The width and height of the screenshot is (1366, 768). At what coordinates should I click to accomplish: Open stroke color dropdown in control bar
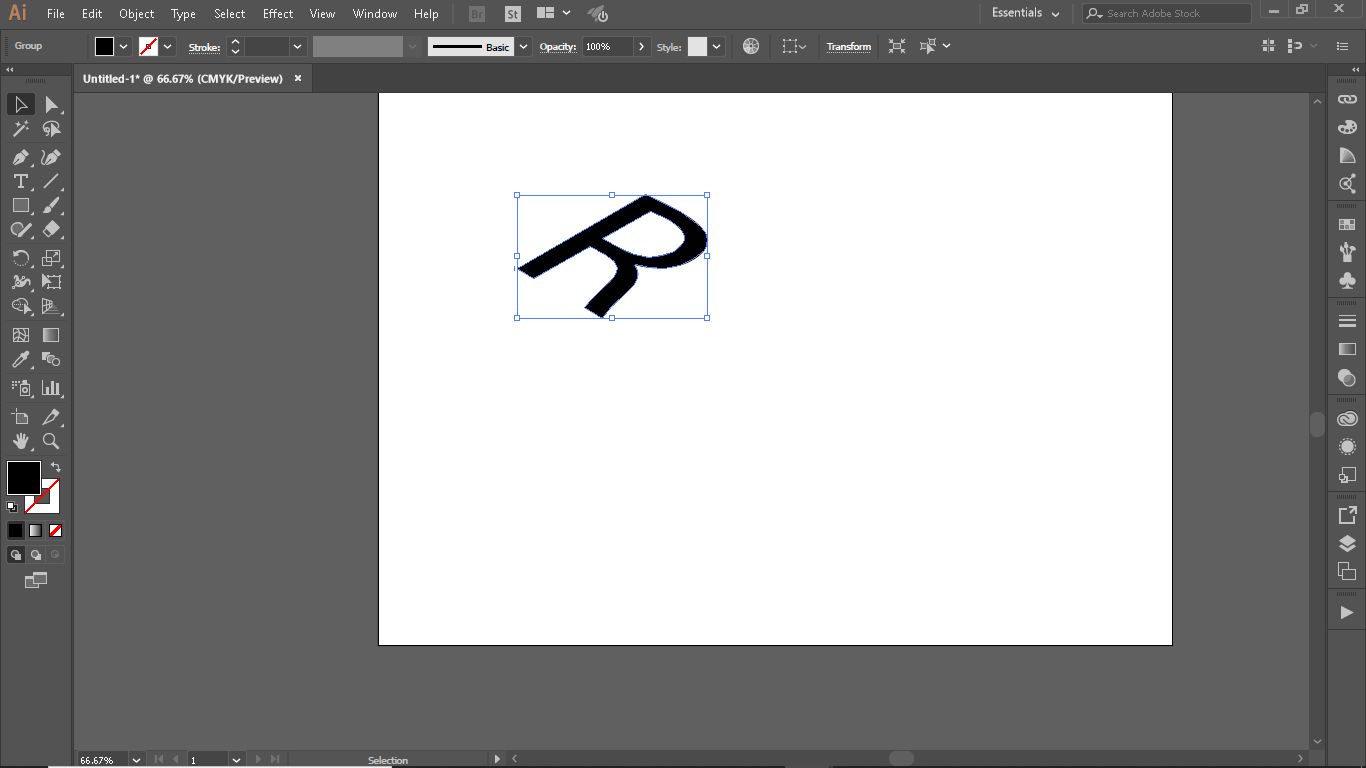pos(168,46)
